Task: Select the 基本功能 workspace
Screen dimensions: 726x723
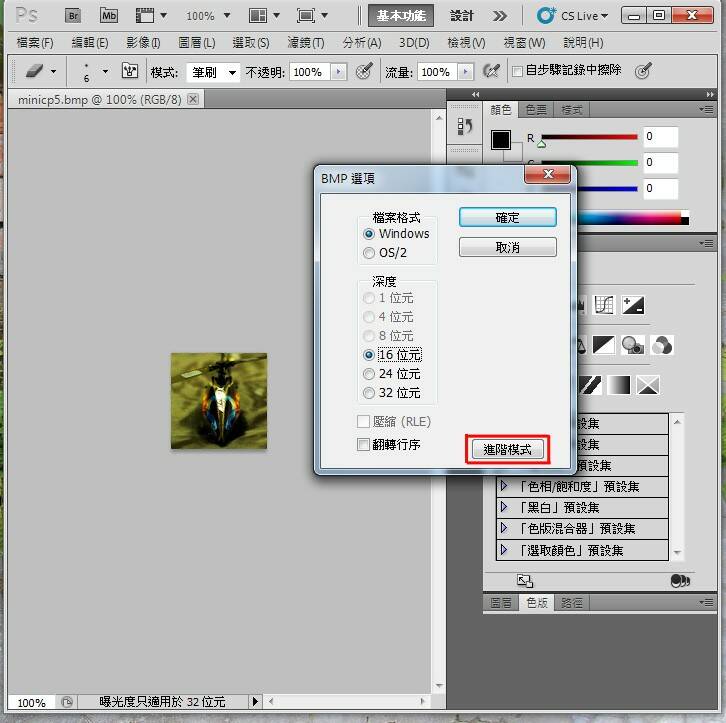Action: pos(401,16)
